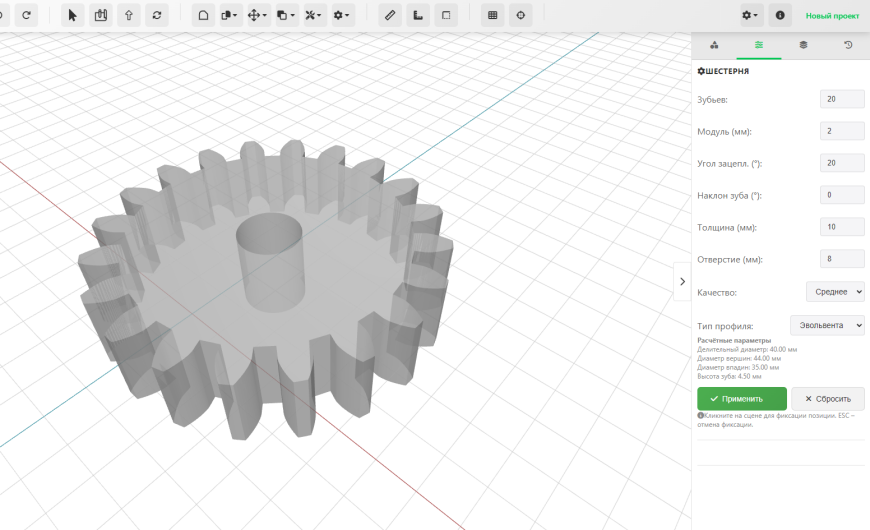870x530 pixels.
Task: Open the crossed tools dropdown menu
Action: (313, 16)
